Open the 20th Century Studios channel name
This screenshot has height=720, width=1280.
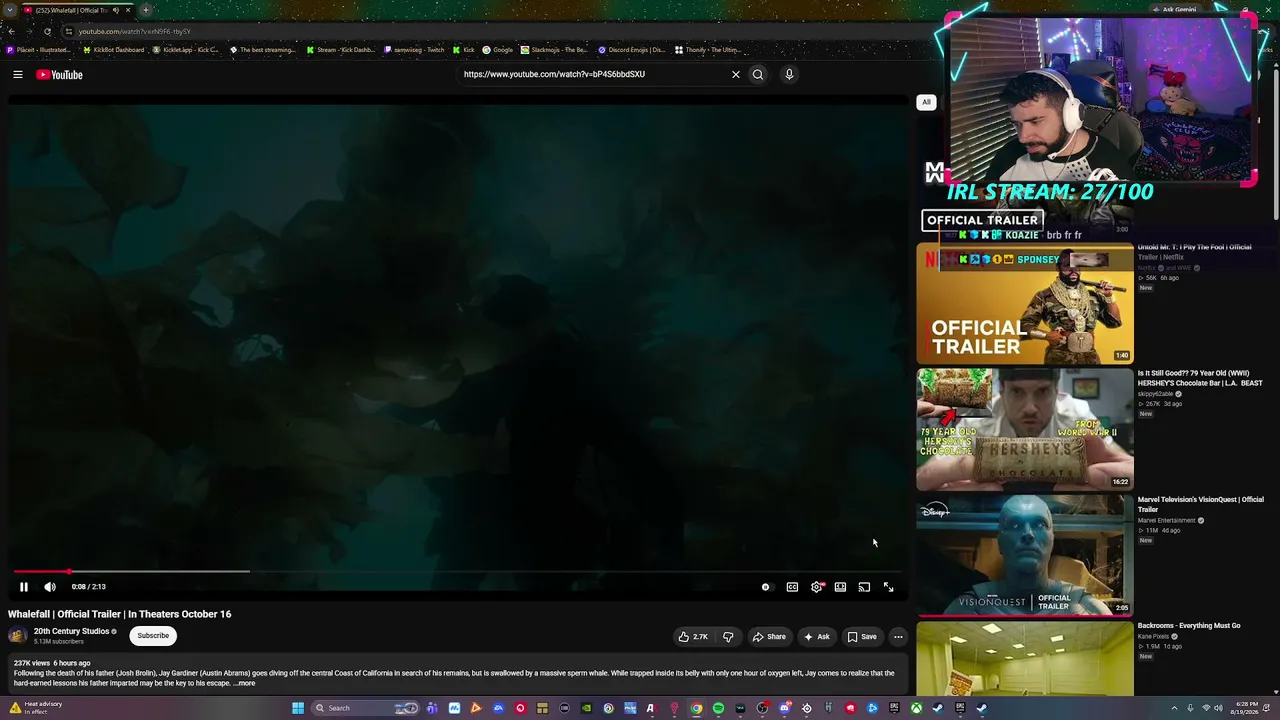coord(71,631)
